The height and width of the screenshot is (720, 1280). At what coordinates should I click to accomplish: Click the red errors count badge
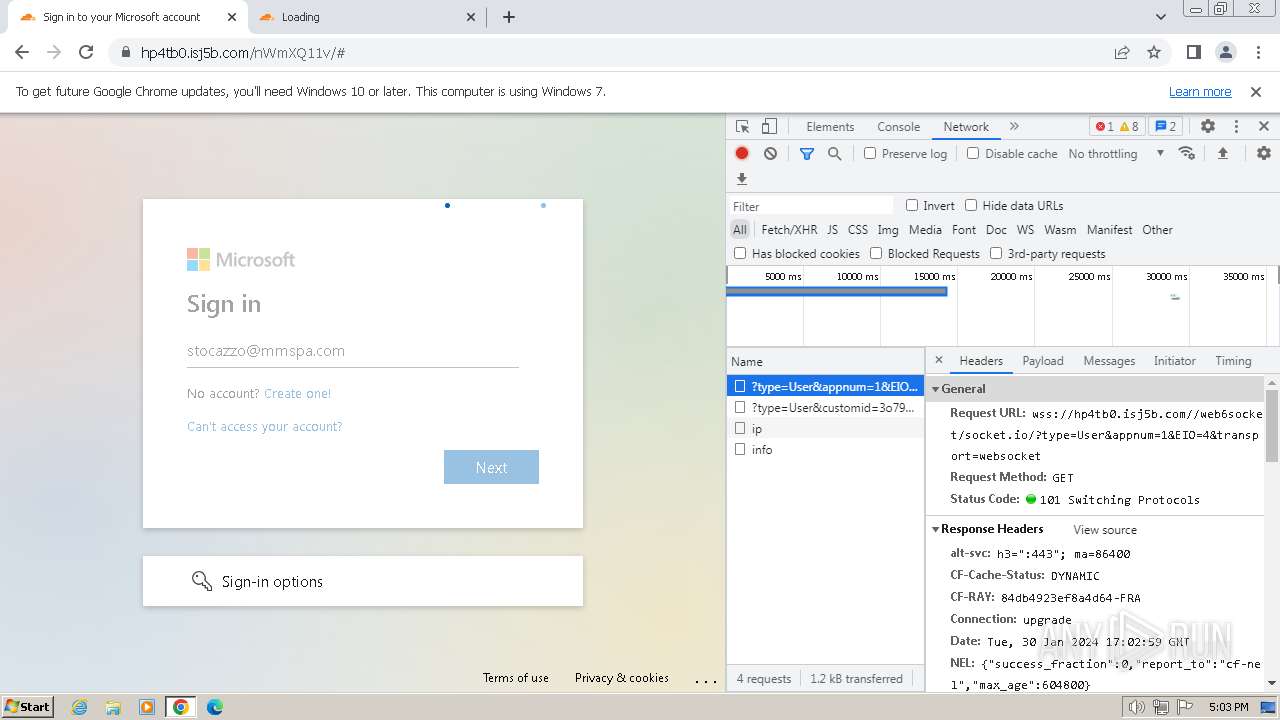coord(1104,127)
